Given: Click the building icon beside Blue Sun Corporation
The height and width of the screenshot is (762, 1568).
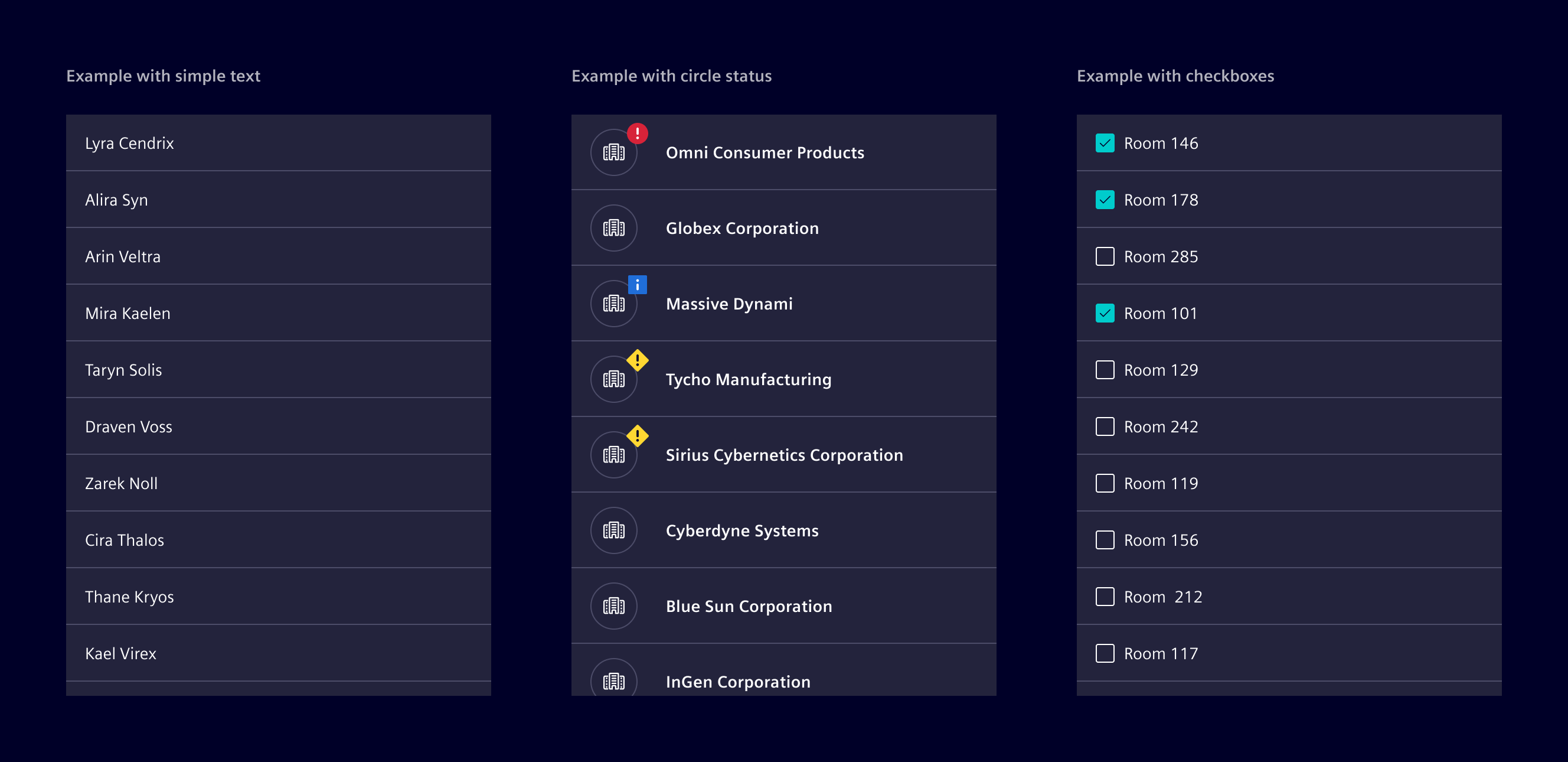Looking at the screenshot, I should pos(613,606).
